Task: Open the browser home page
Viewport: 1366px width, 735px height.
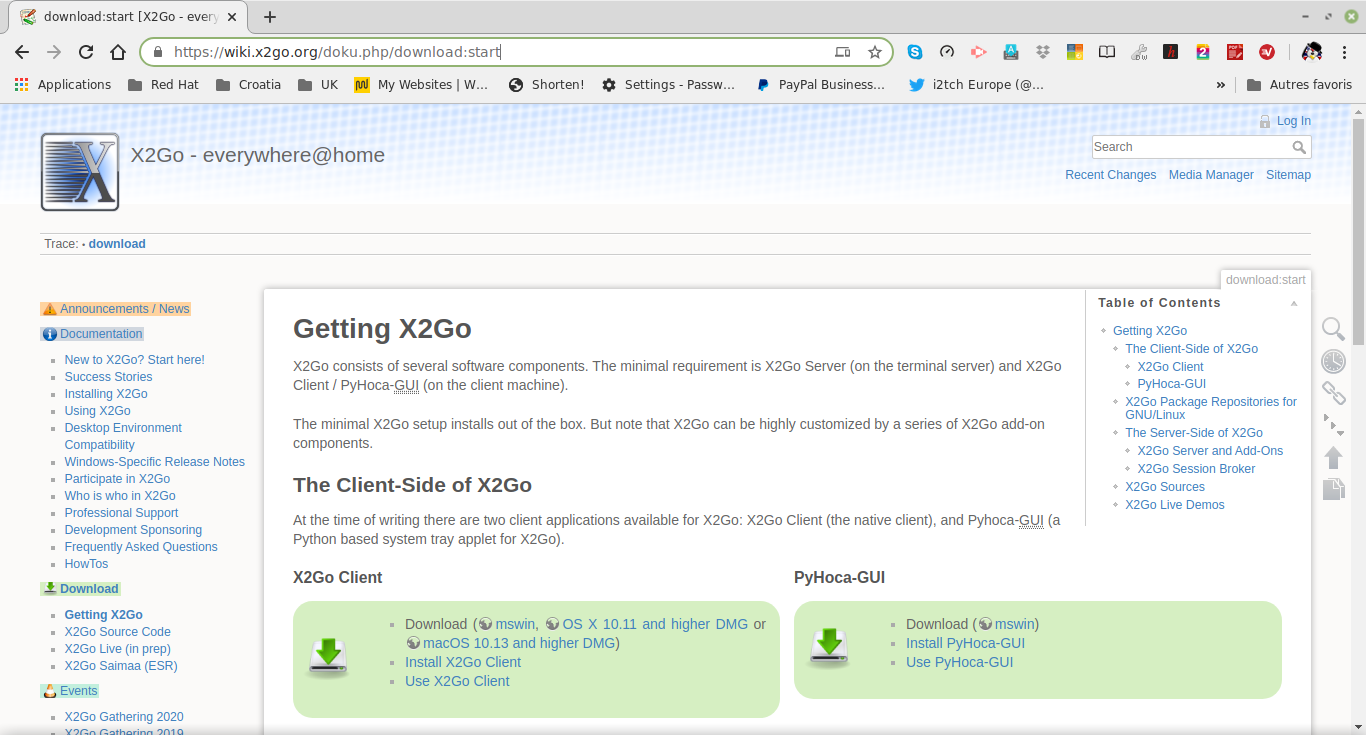Action: [x=118, y=52]
